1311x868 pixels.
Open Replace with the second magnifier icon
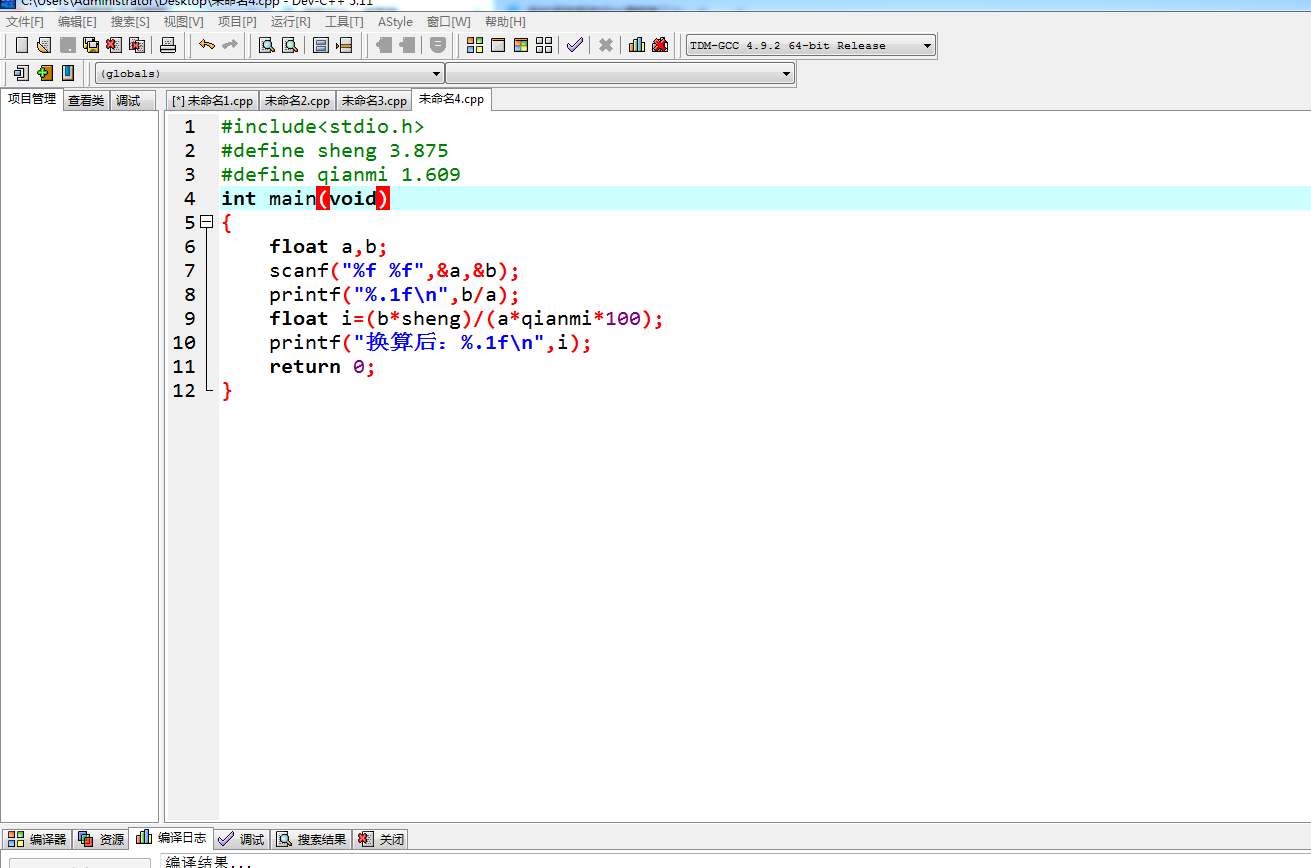[290, 45]
